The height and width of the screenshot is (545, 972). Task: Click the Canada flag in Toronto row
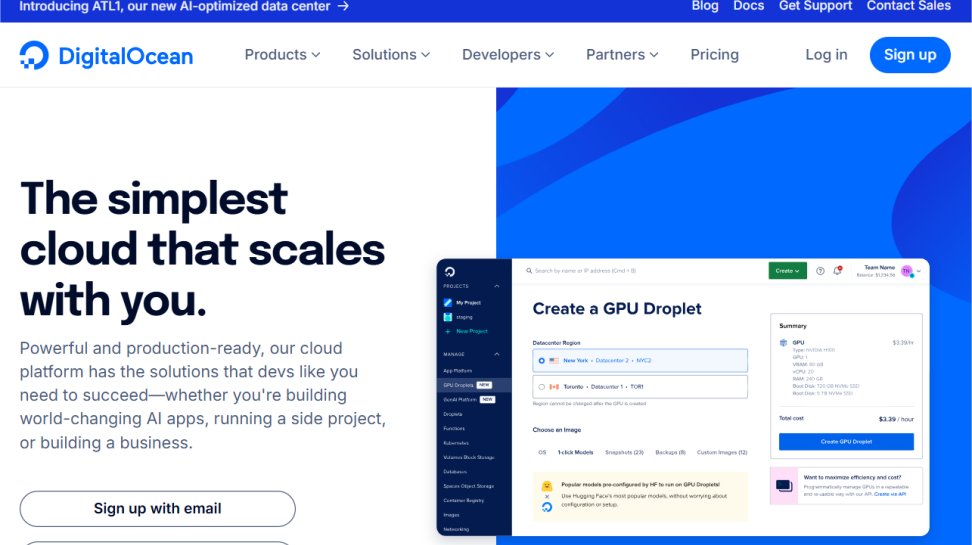point(554,387)
